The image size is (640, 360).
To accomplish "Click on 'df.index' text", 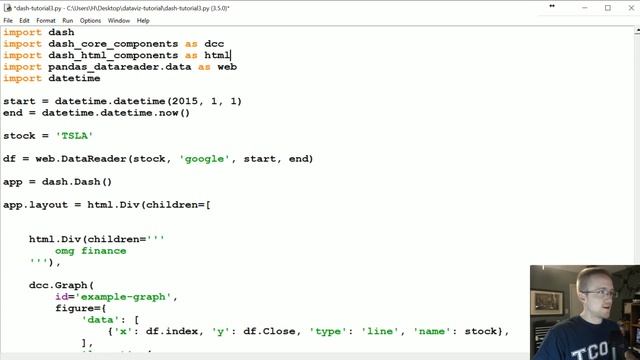I will (172, 331).
